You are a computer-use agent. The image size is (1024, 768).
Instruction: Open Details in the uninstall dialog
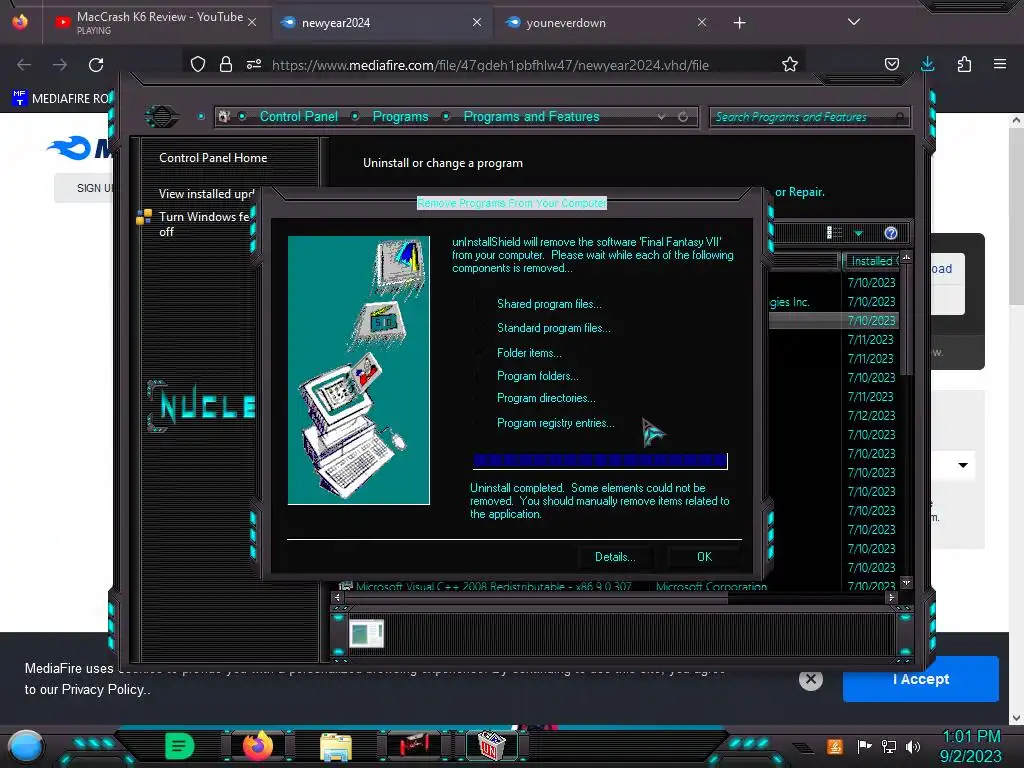pyautogui.click(x=615, y=556)
